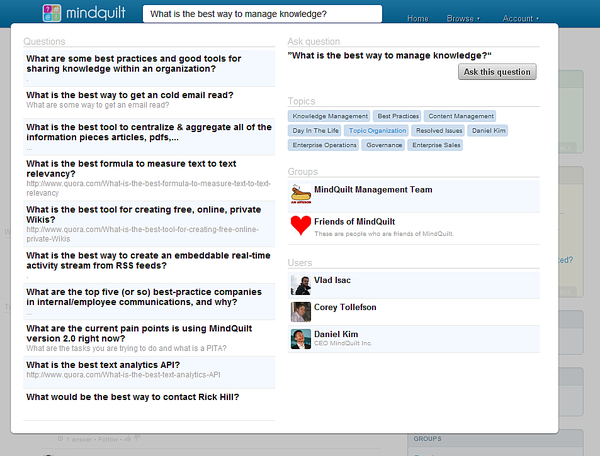Open question about contacting Rick Hill
The width and height of the screenshot is (600, 456).
coord(132,397)
